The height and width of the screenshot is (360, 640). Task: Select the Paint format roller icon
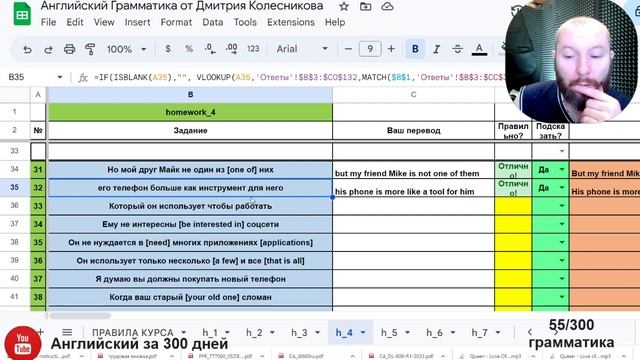tap(90, 49)
